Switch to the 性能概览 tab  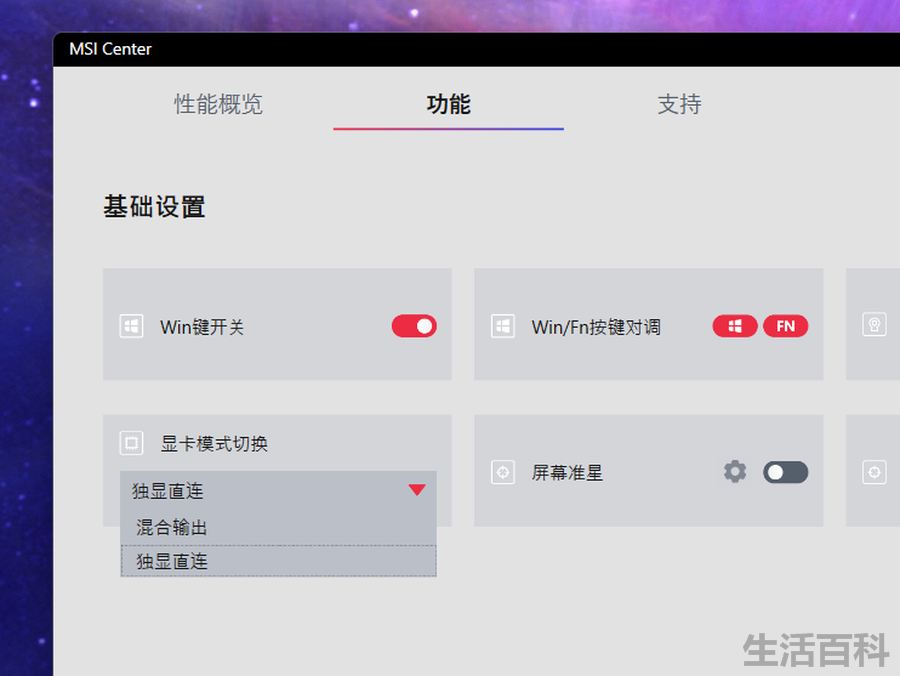pyautogui.click(x=218, y=104)
